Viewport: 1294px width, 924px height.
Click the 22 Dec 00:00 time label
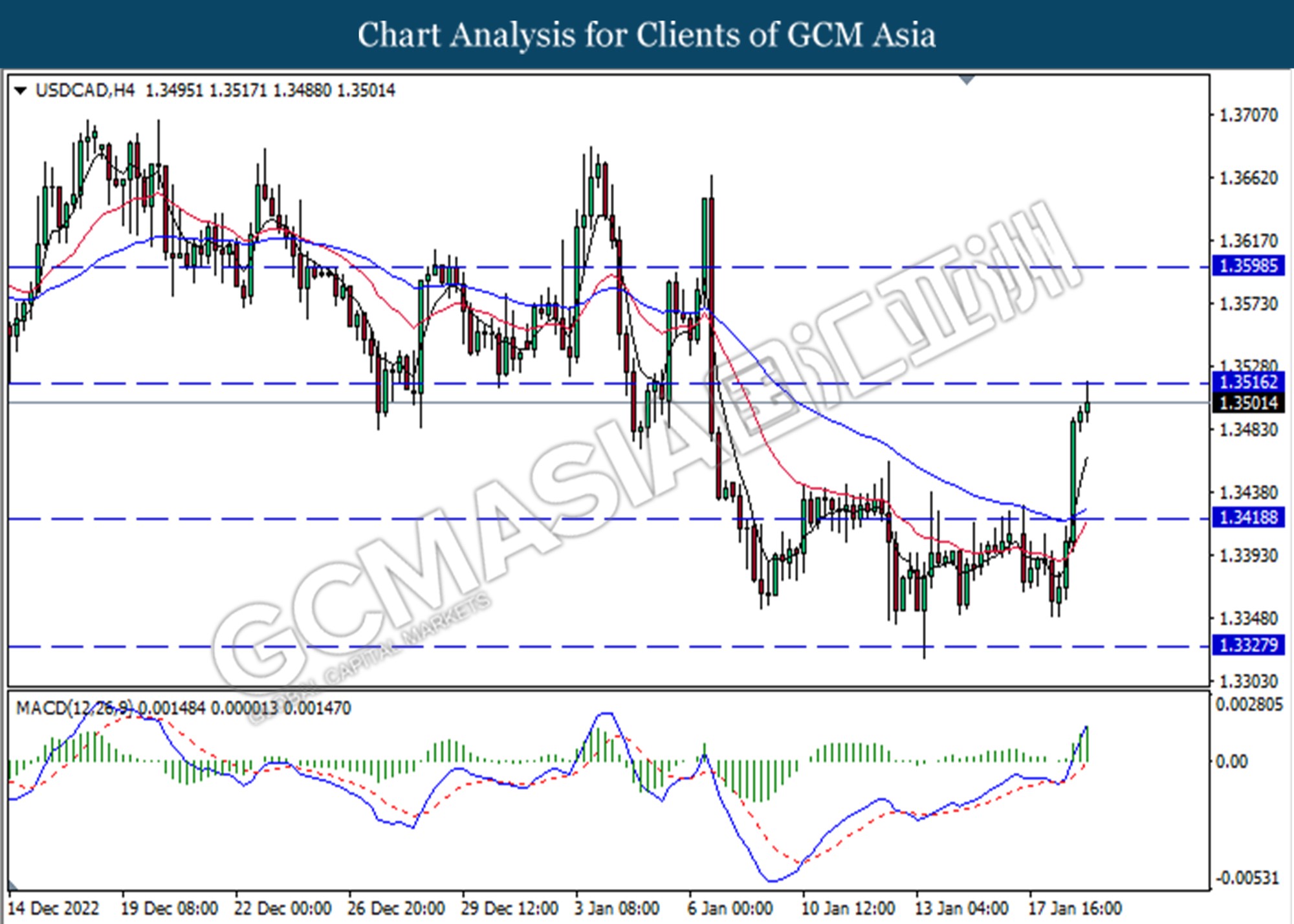coord(283,908)
